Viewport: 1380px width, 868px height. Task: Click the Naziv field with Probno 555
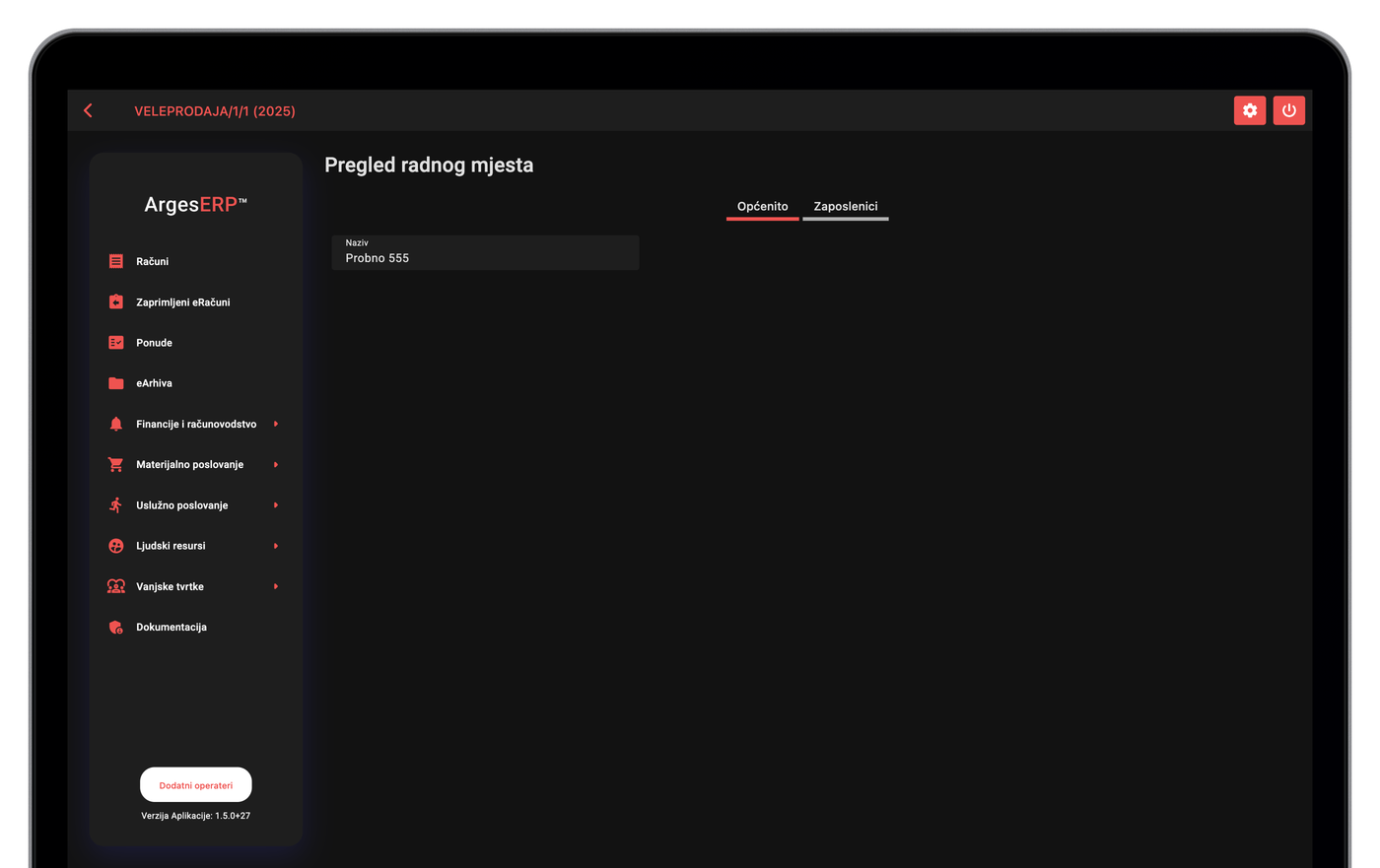485,252
